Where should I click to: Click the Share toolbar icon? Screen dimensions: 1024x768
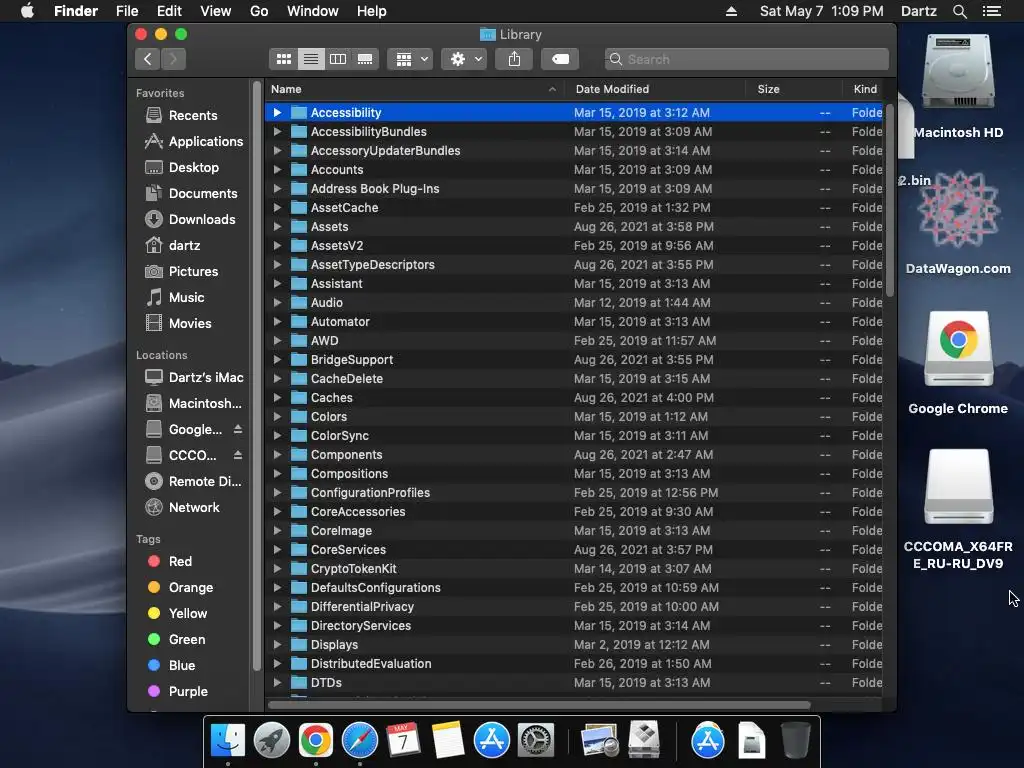[514, 59]
